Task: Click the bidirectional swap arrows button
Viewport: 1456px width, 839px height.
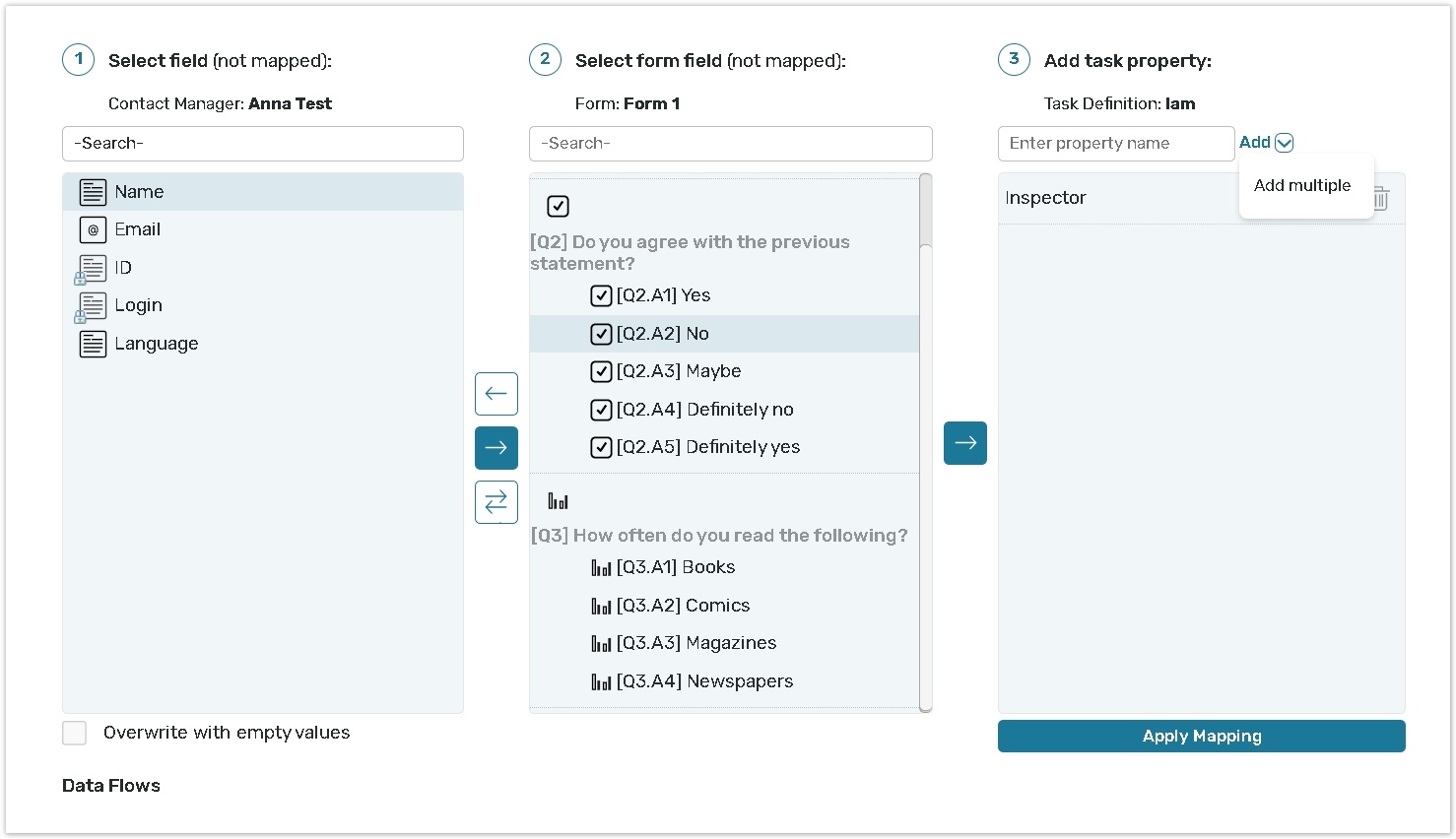Action: click(x=496, y=501)
